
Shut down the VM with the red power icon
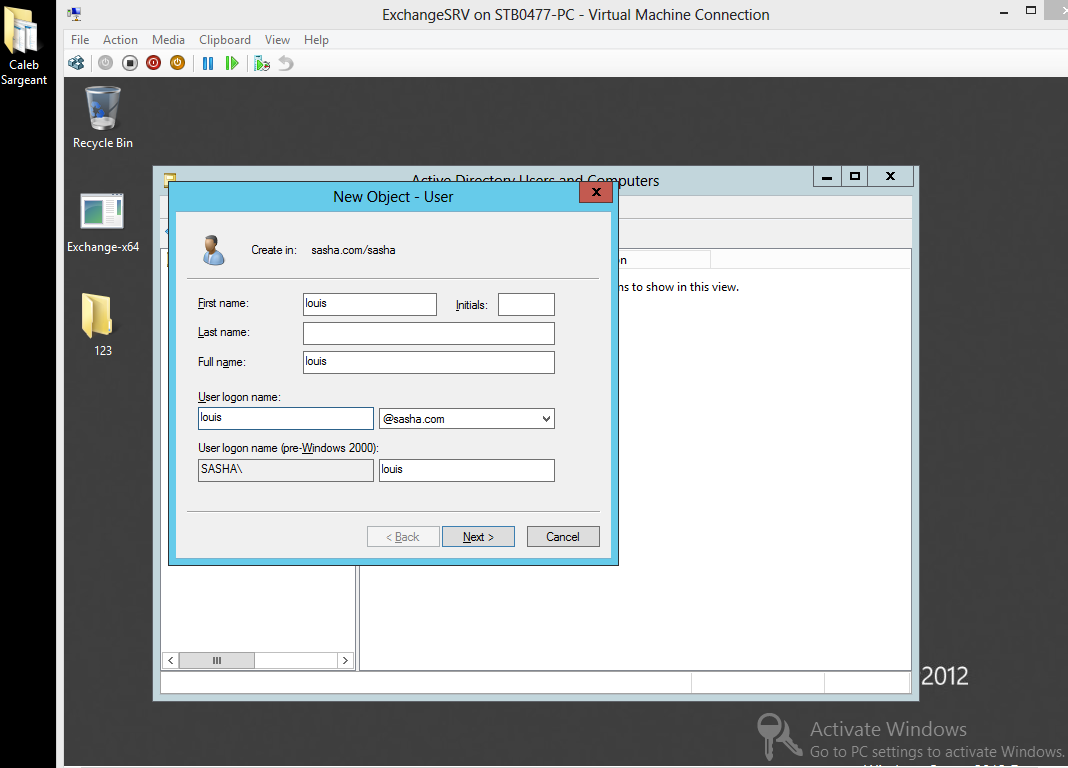(x=153, y=63)
